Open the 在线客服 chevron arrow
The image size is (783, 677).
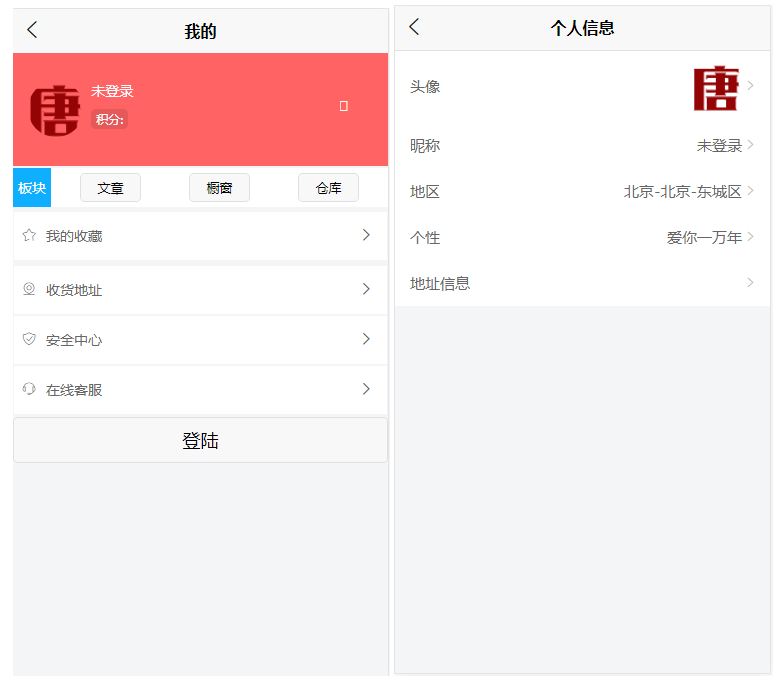(366, 389)
